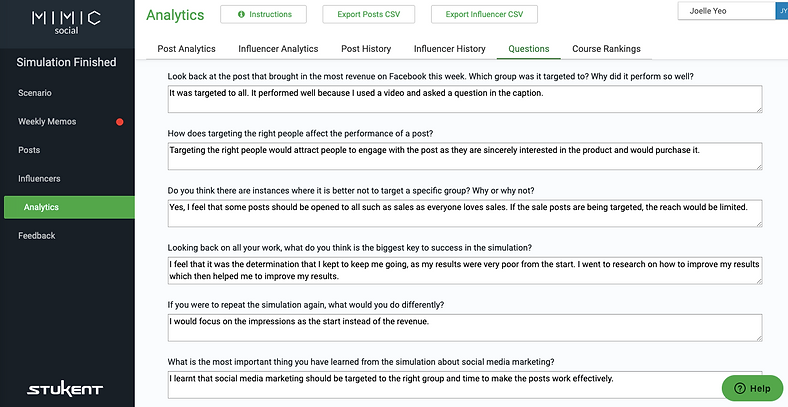This screenshot has height=407, width=788.
Task: Focus the 'what would you do differently' answer field
Action: [x=465, y=328]
